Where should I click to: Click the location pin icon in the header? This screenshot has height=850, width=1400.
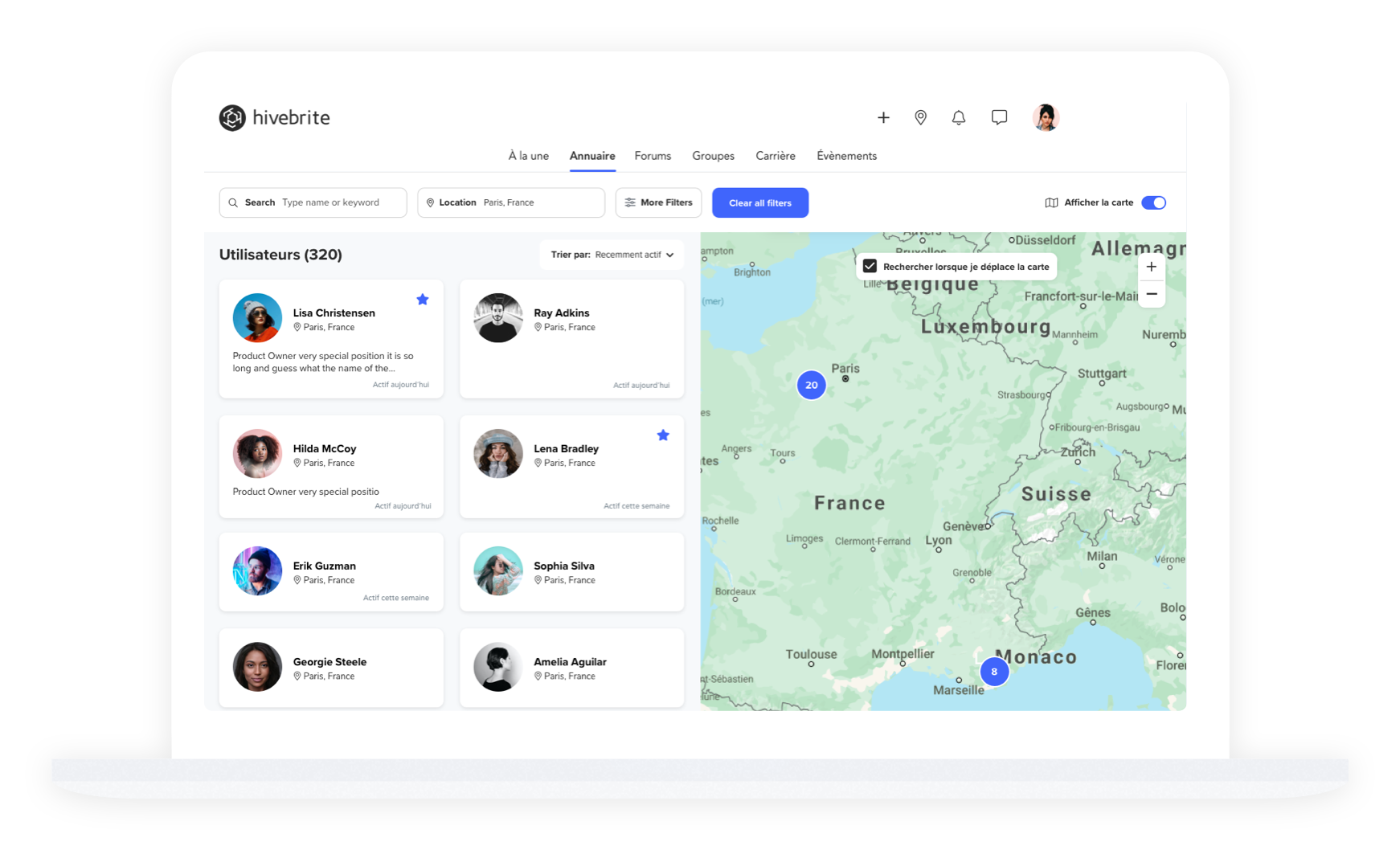point(920,117)
